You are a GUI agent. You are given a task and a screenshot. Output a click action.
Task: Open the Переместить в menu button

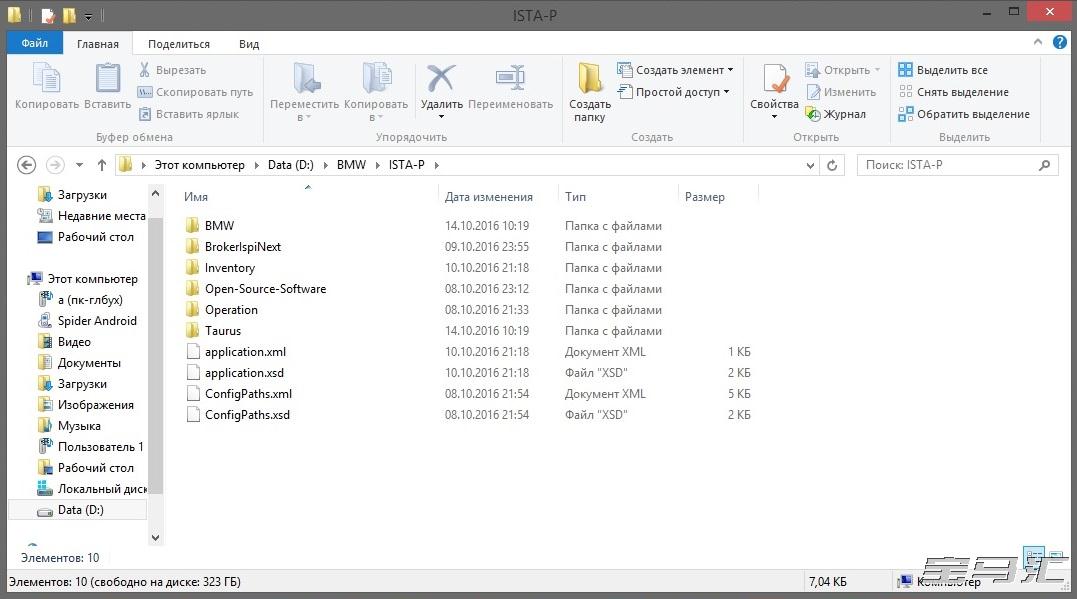coord(304,93)
